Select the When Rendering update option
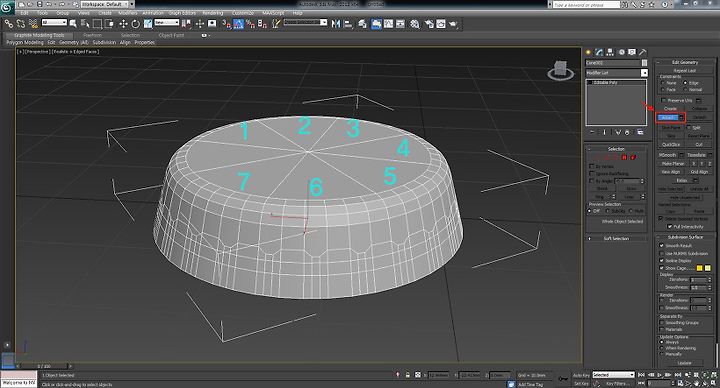Screen dimensions: 720x388 662,348
